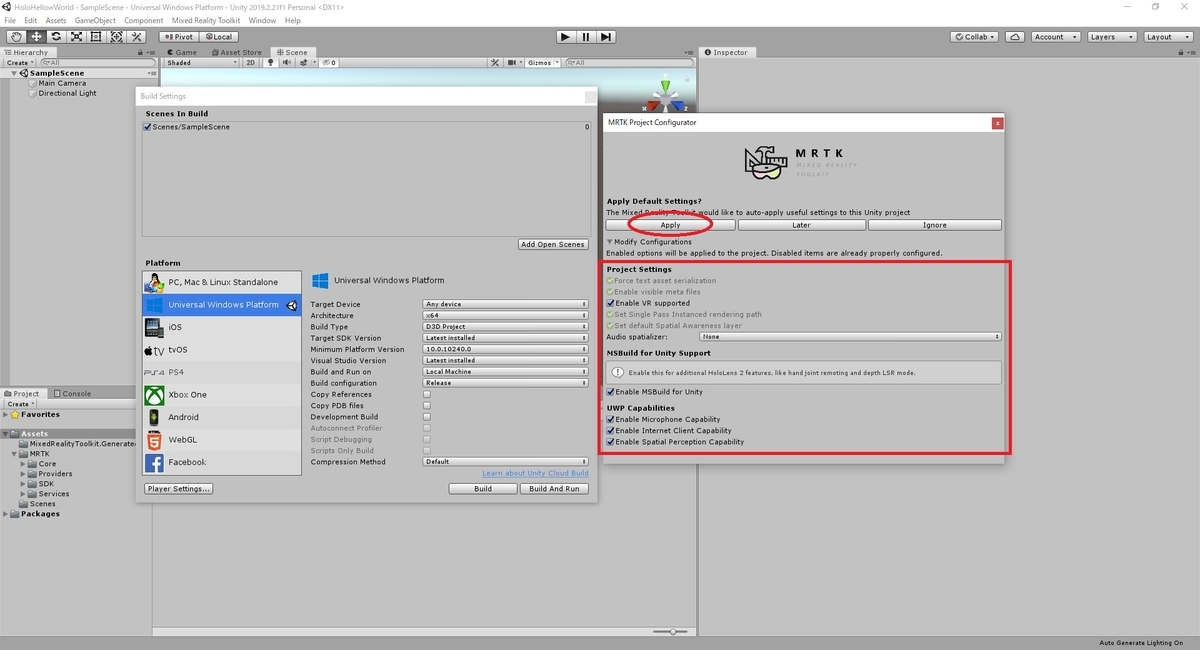Select the Xbox One platform entry
1200x650 pixels.
tap(222, 395)
